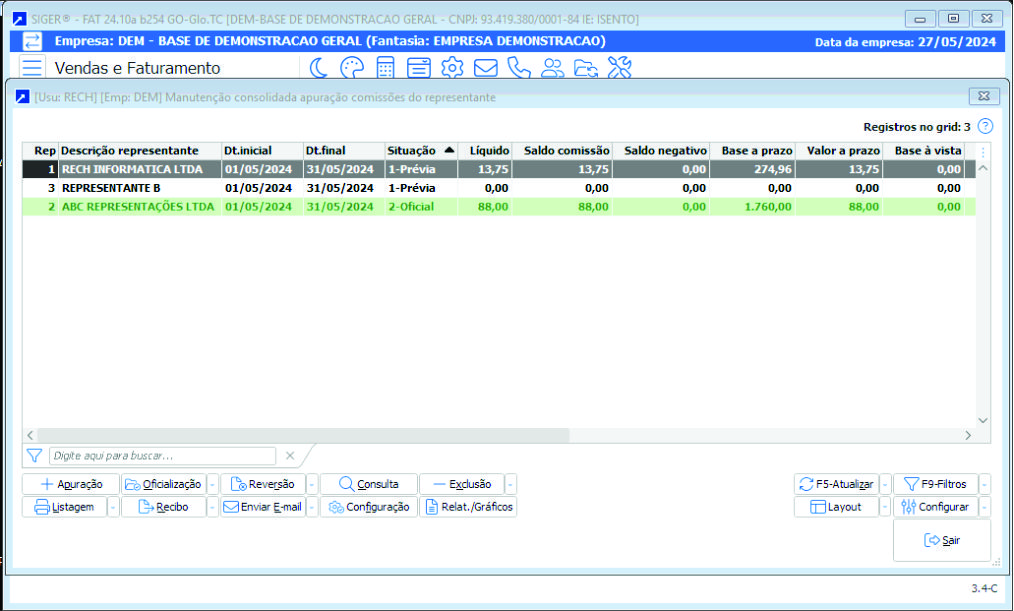Viewport: 1014px width, 611px height.
Task: Open the settings gear toolbar icon
Action: click(x=452, y=67)
